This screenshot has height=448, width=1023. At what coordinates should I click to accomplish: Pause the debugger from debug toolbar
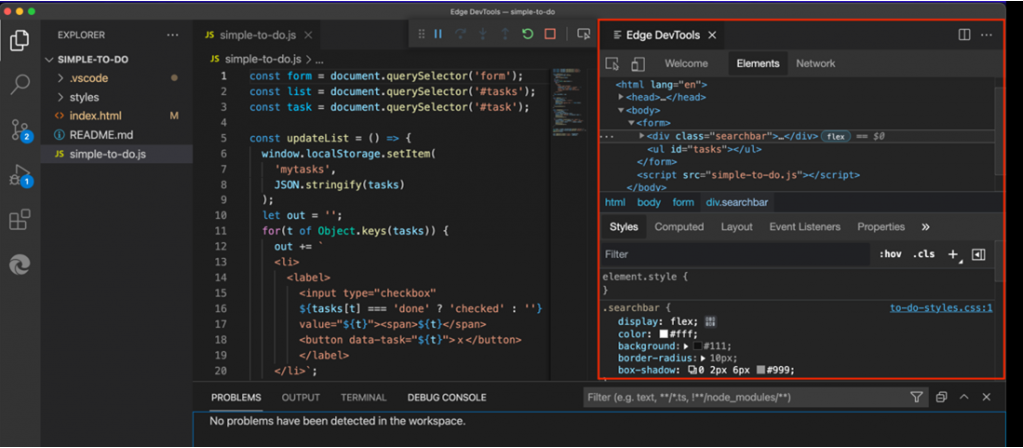pyautogui.click(x=437, y=34)
